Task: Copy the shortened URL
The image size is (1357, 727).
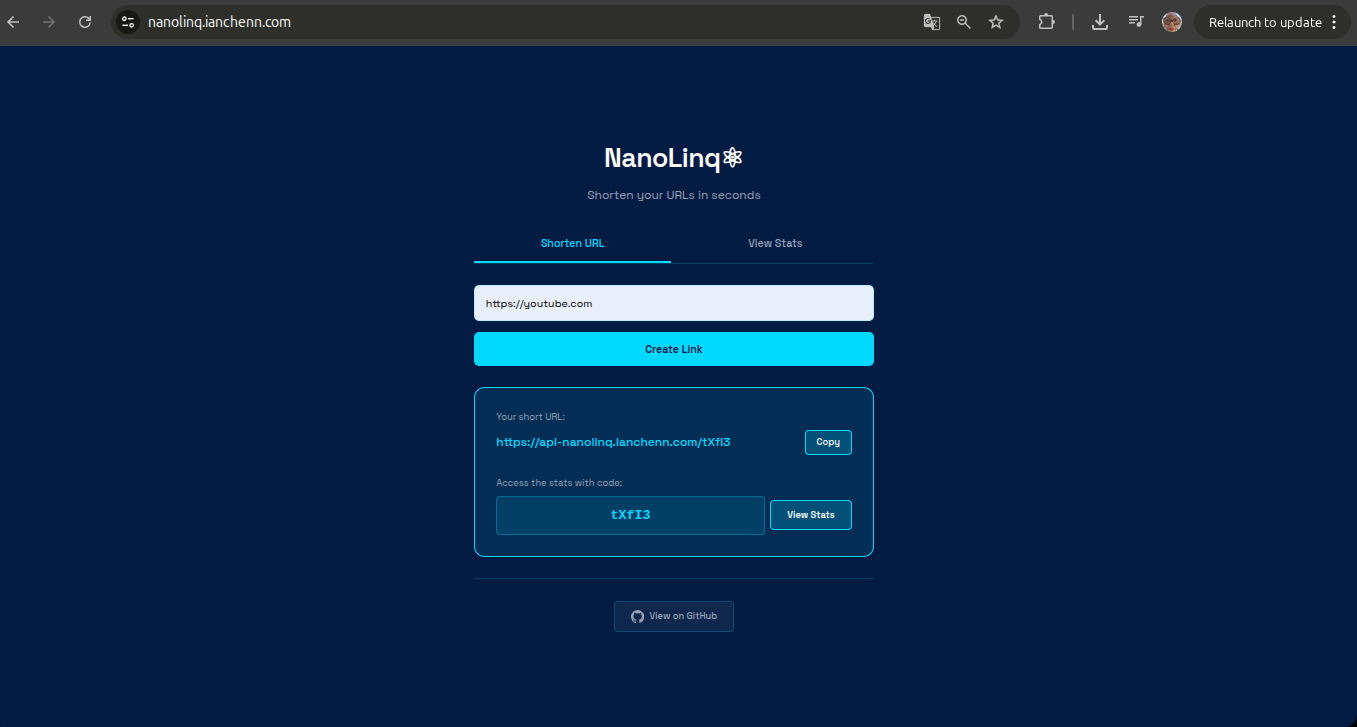Action: coord(828,442)
